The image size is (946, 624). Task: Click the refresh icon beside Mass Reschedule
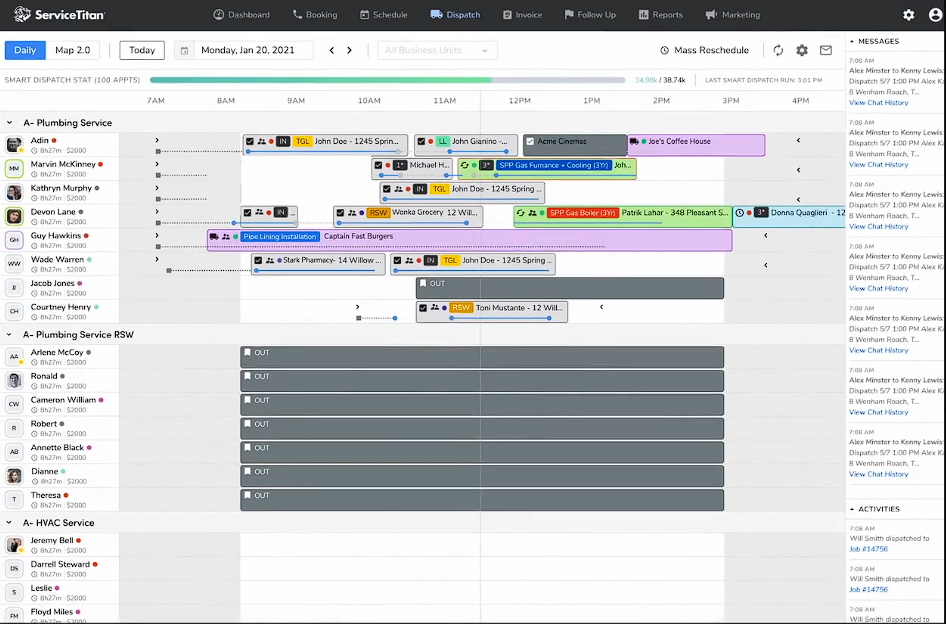(778, 50)
